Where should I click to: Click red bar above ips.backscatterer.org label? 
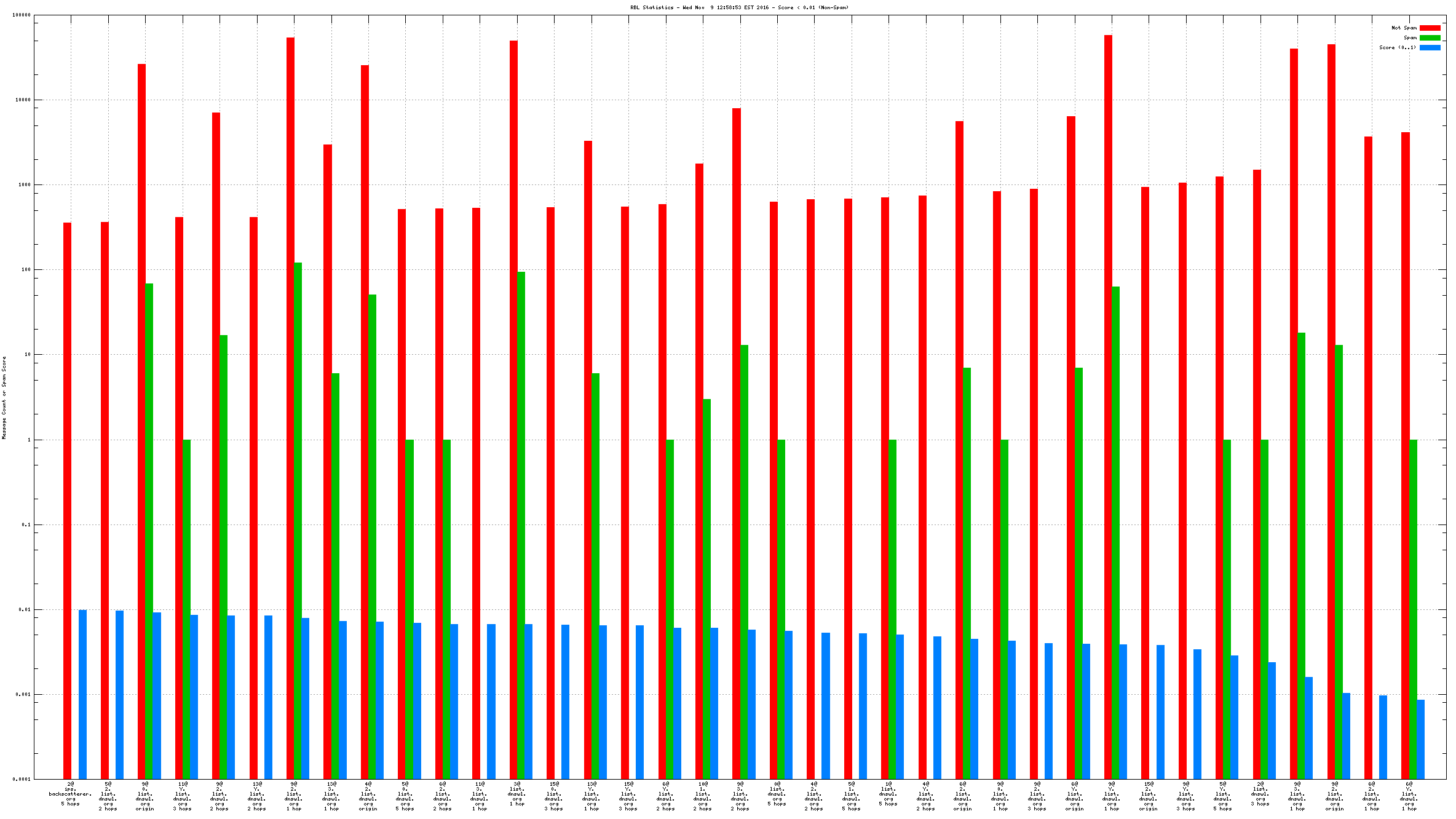click(67, 492)
